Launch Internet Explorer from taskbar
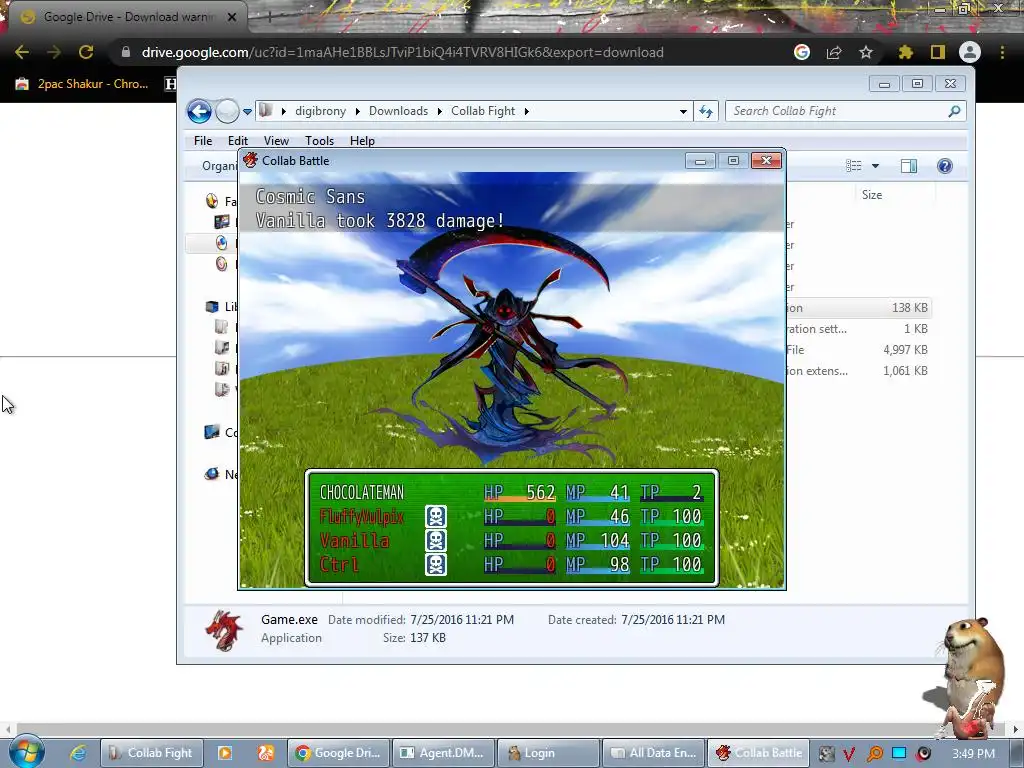This screenshot has height=768, width=1024. coord(78,753)
